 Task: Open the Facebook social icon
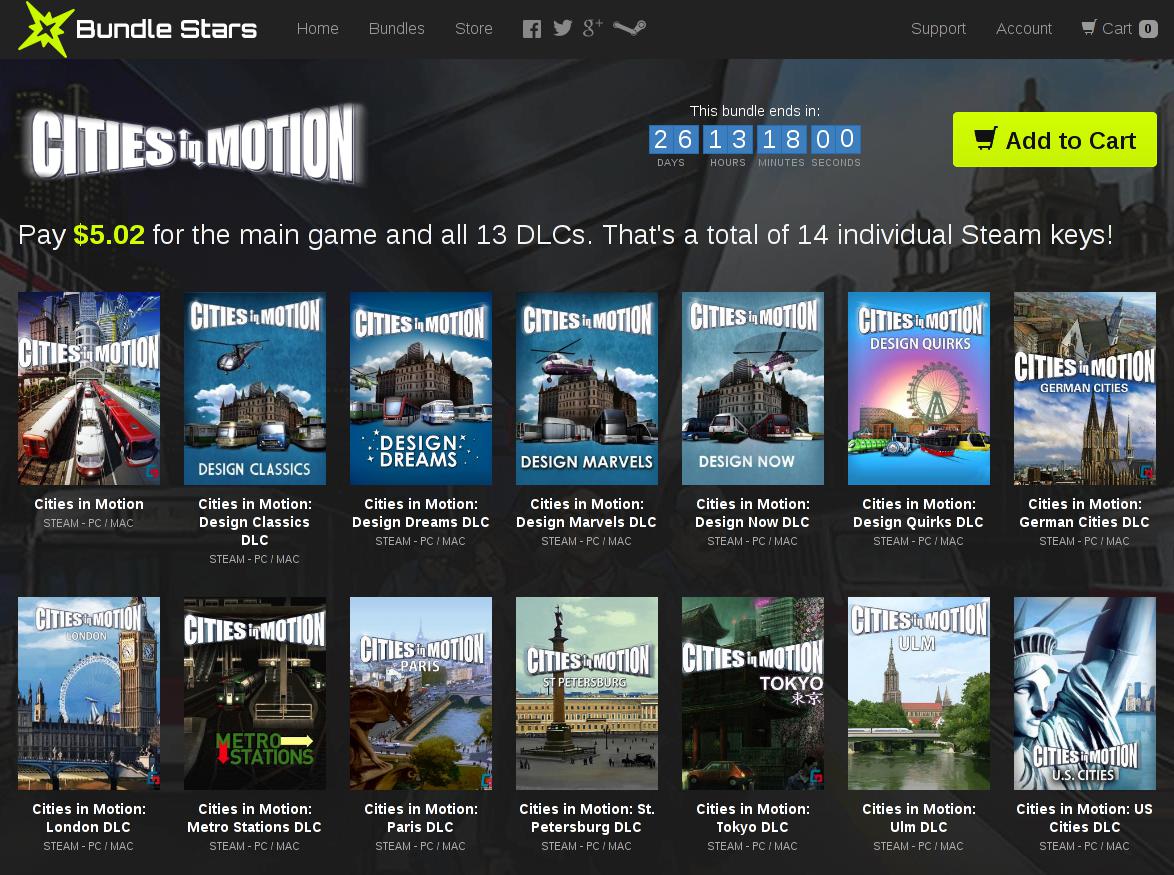[x=532, y=29]
